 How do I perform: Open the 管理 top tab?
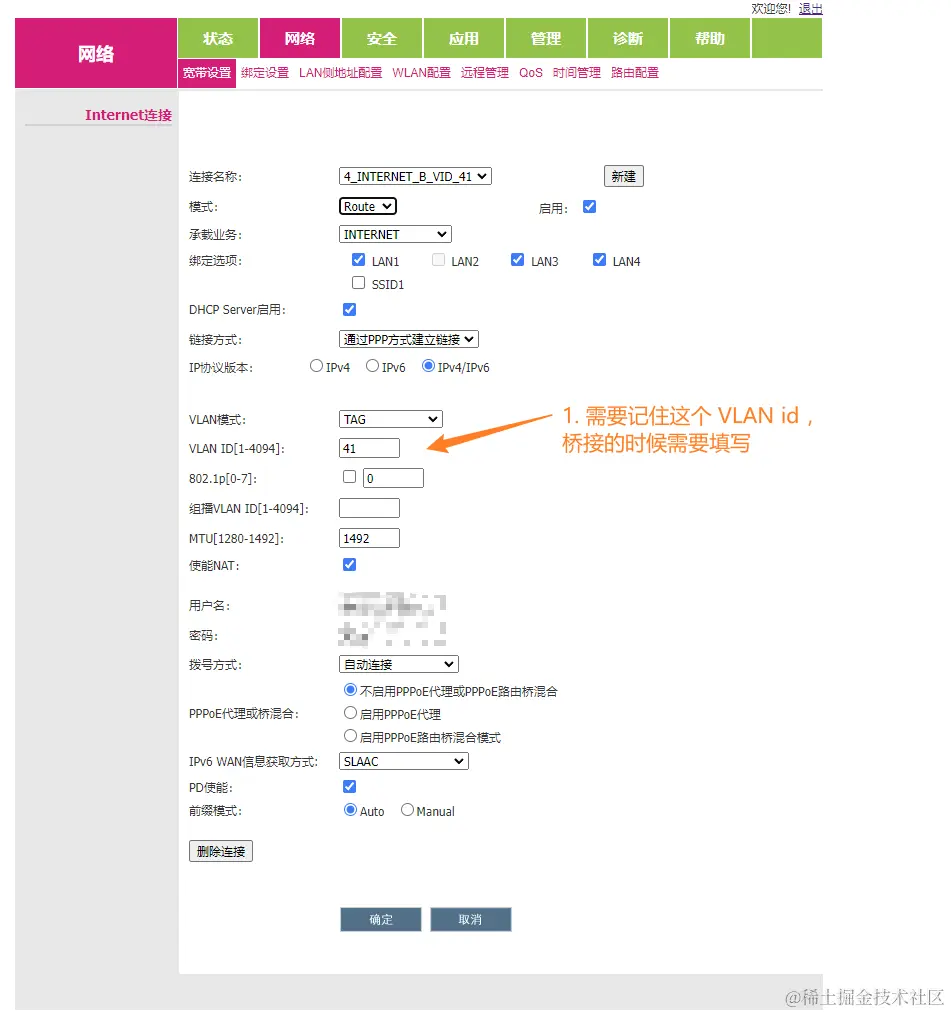pos(546,38)
